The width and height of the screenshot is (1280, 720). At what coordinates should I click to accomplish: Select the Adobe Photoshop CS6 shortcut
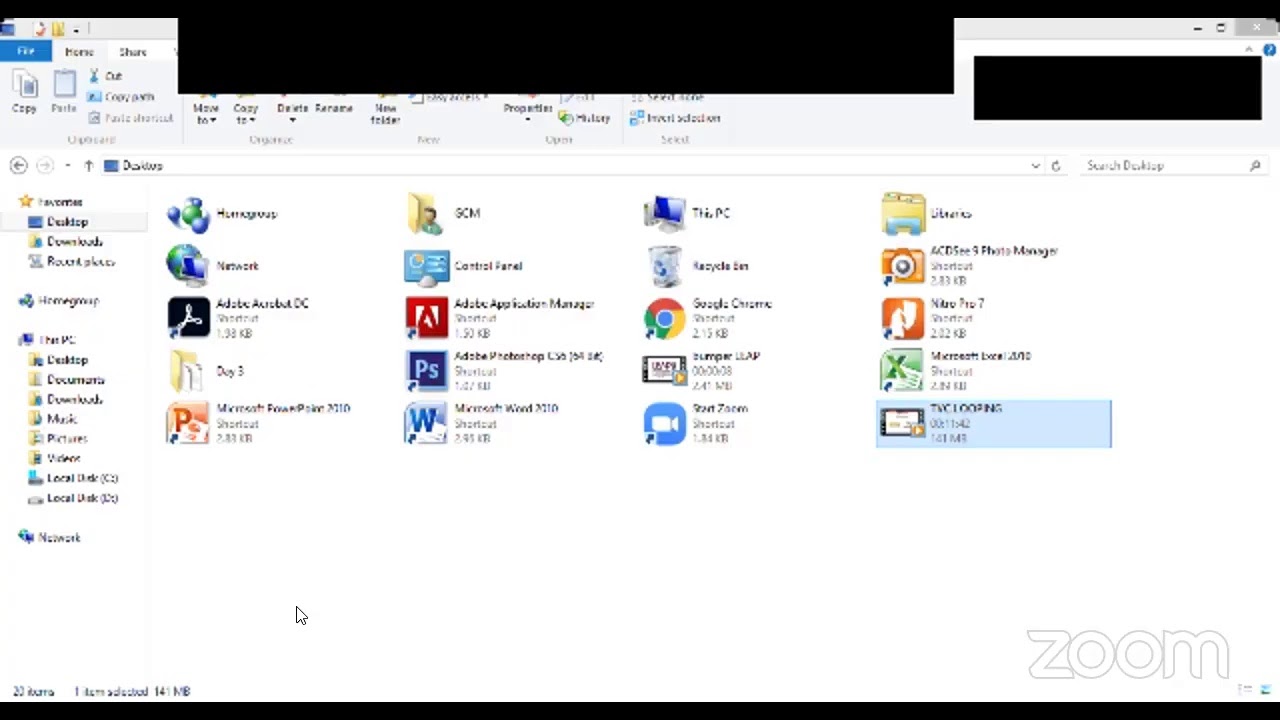[x=504, y=371]
